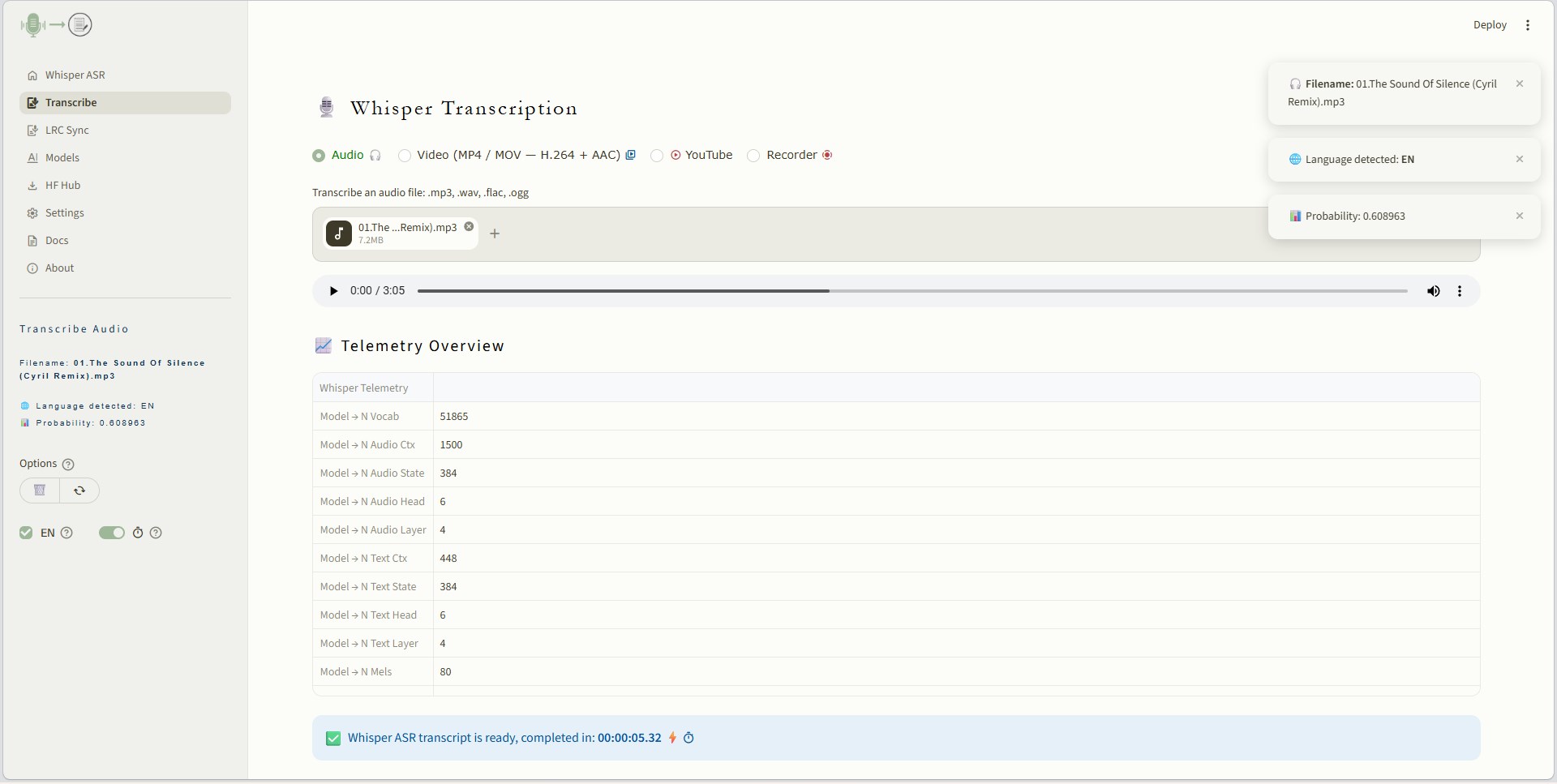Open the About page
This screenshot has width=1557, height=784.
click(125, 268)
